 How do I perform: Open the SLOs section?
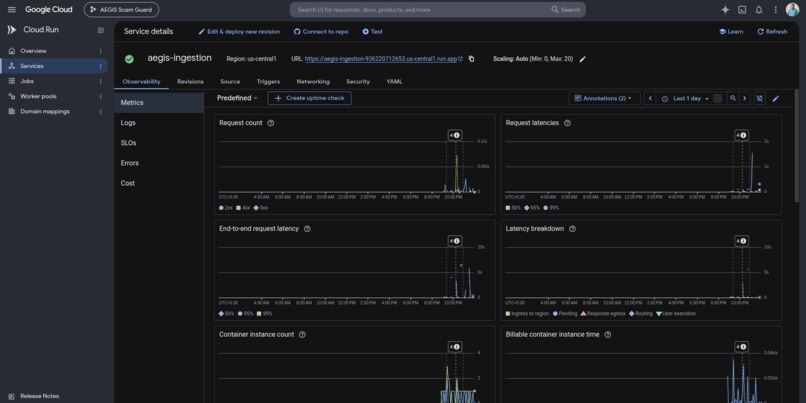(159, 143)
